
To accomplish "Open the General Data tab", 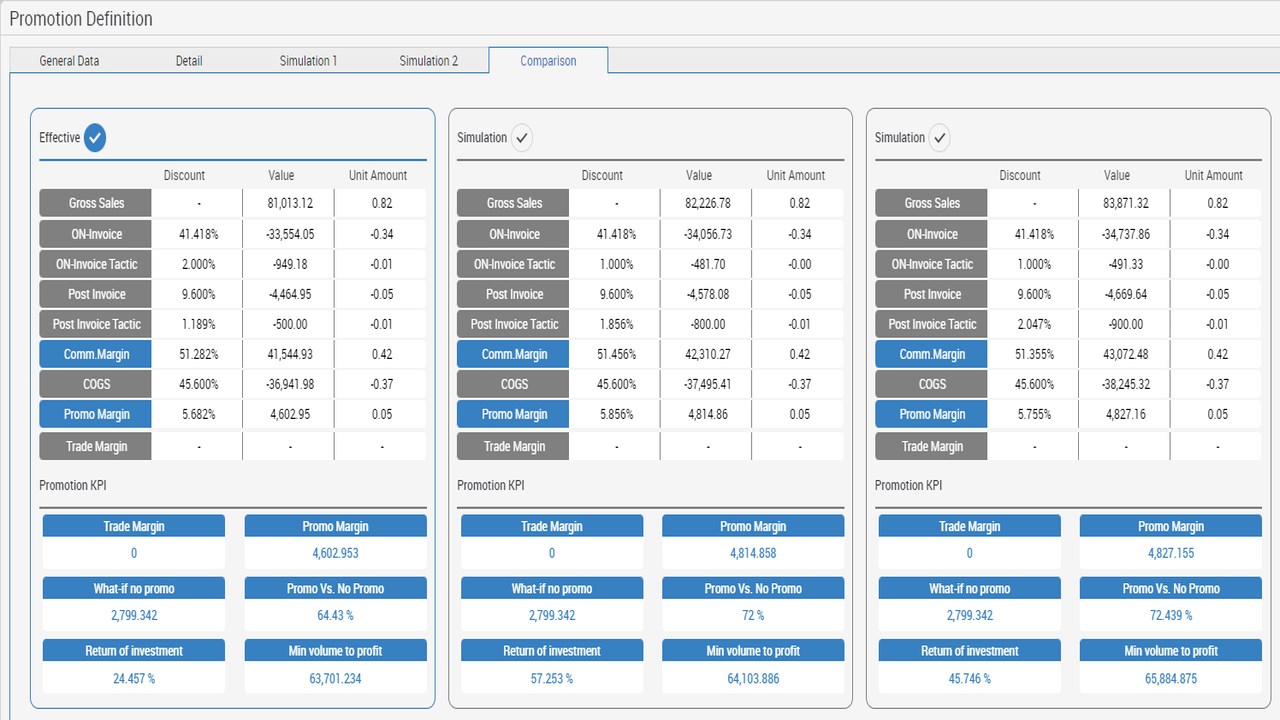I will (69, 61).
